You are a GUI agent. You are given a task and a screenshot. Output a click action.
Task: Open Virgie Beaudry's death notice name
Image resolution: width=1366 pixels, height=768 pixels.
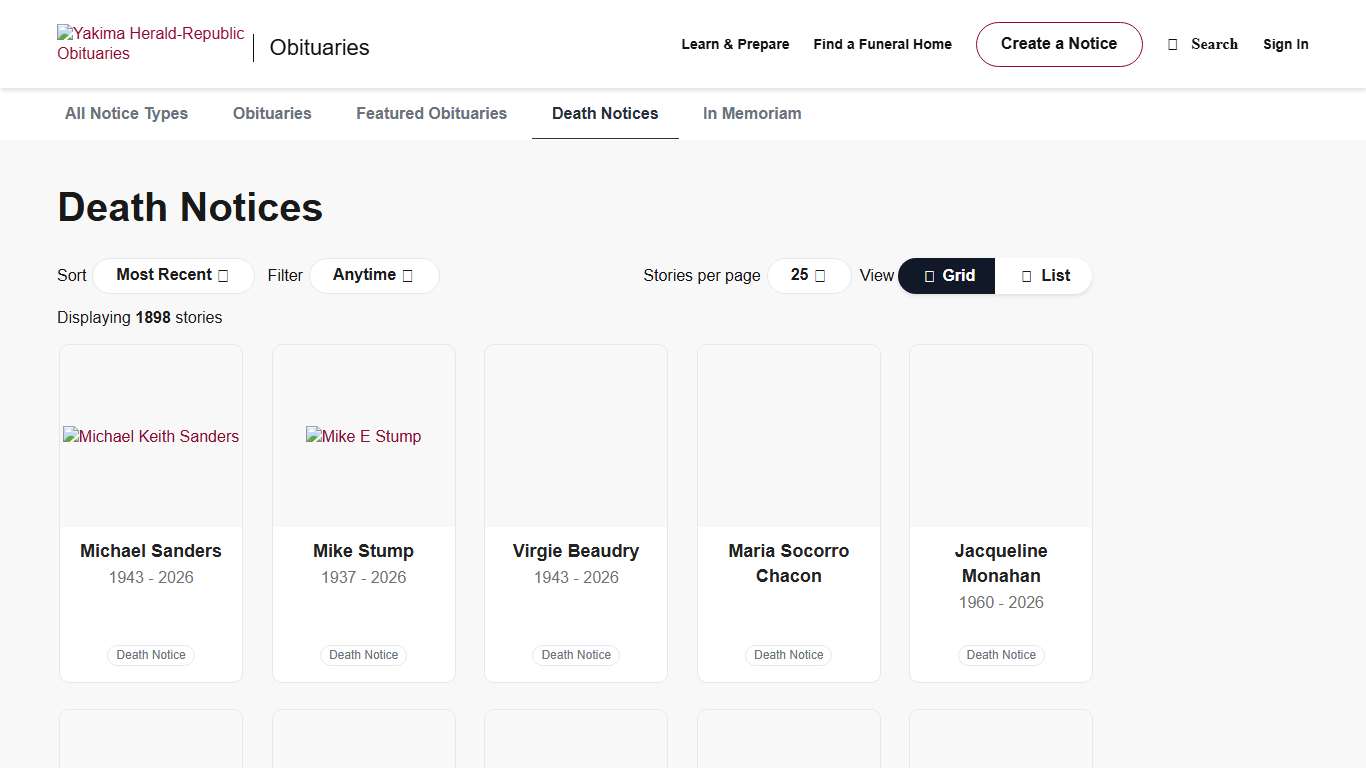(576, 551)
